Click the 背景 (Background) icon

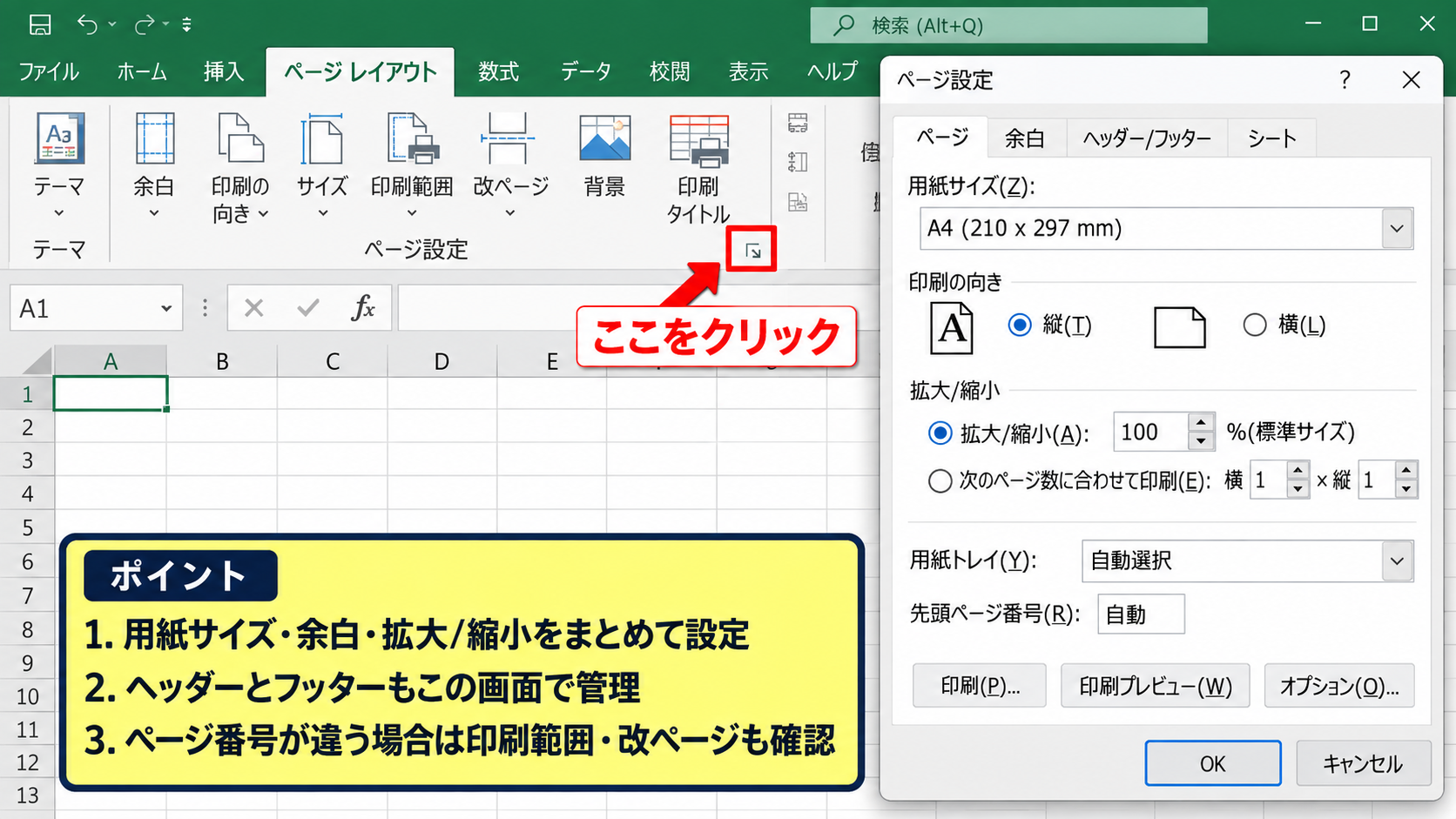pyautogui.click(x=604, y=139)
